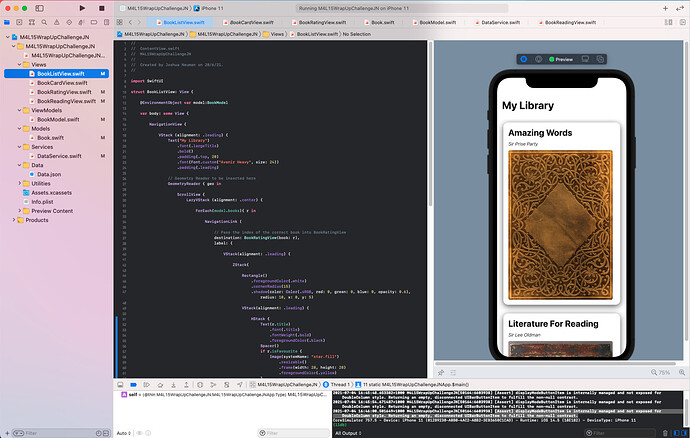Open BookRatingView.swift in the navigator
The width and height of the screenshot is (690, 438).
click(x=64, y=92)
